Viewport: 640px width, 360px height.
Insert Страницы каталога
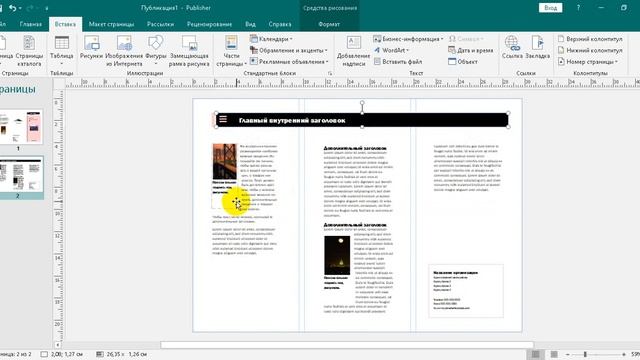tap(29, 51)
